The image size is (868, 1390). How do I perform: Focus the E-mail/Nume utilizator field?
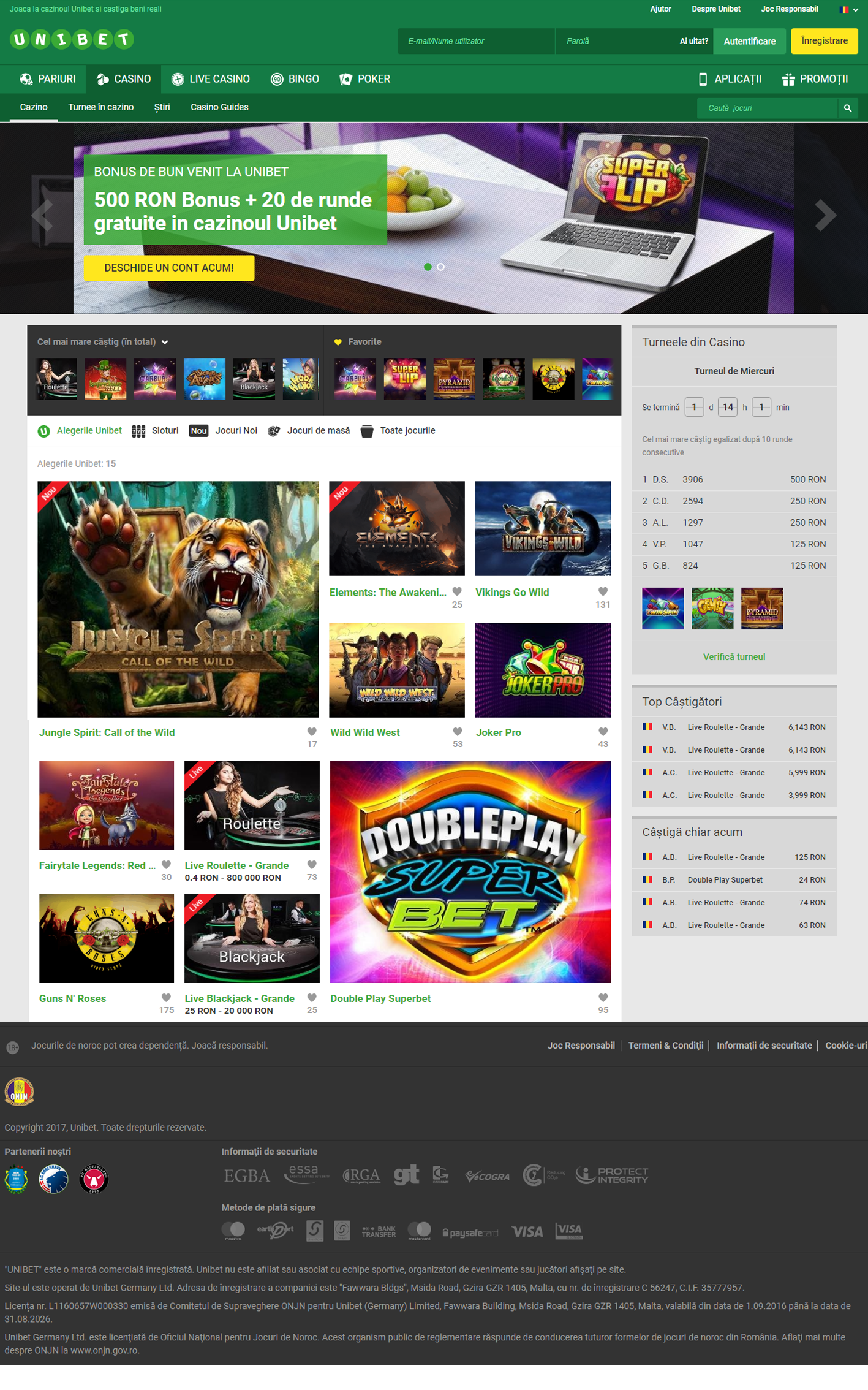tap(476, 41)
